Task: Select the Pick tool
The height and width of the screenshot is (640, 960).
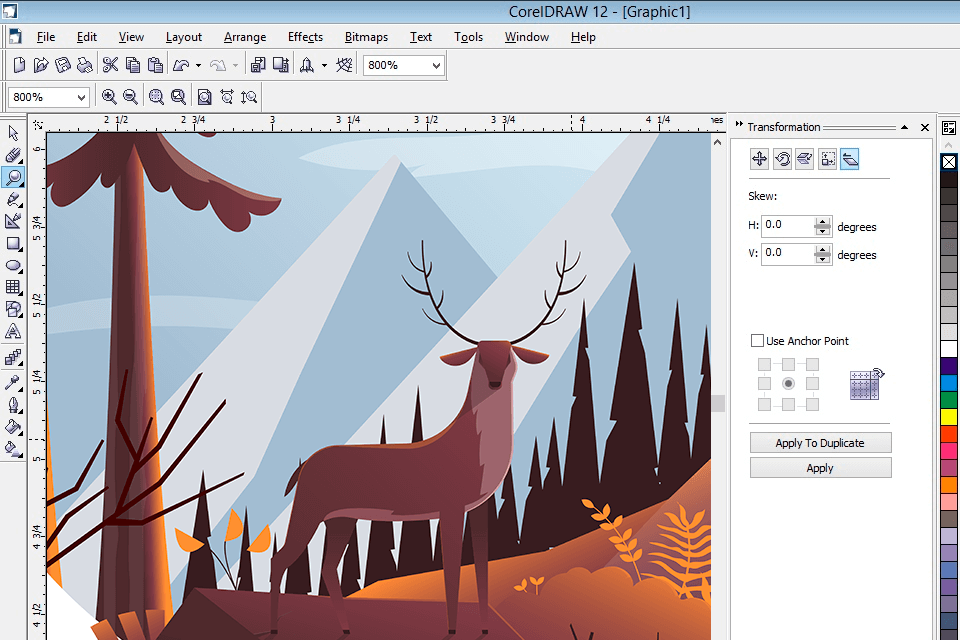Action: click(x=14, y=133)
